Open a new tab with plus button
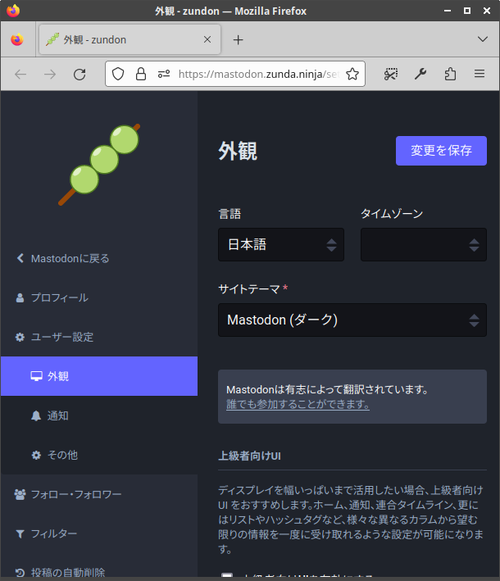Viewport: 500px width, 581px height. pyautogui.click(x=238, y=40)
